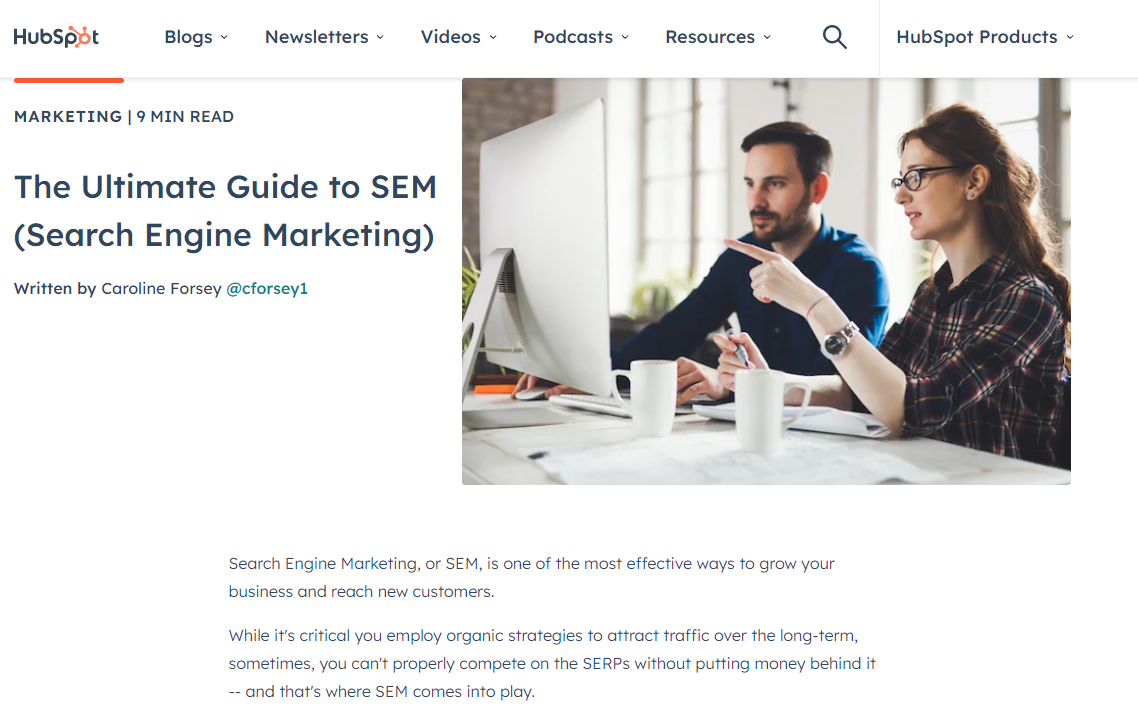
Task: Expand the Blogs dropdown chevron
Action: (224, 37)
